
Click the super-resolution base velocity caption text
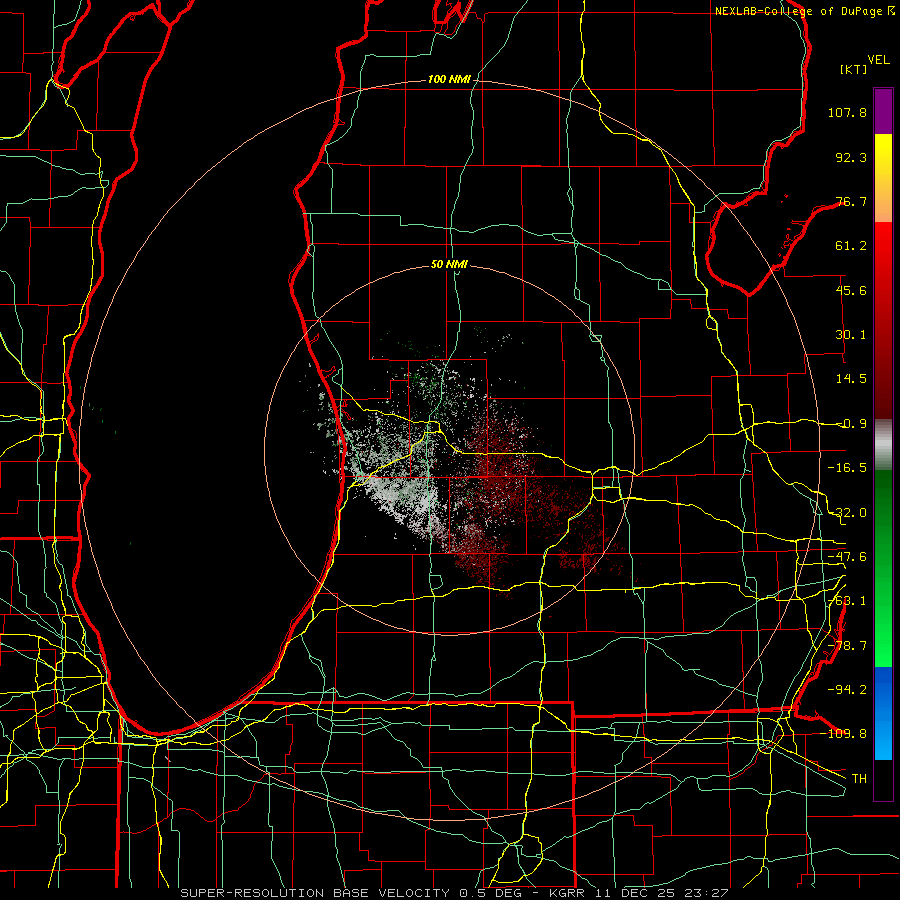click(454, 893)
